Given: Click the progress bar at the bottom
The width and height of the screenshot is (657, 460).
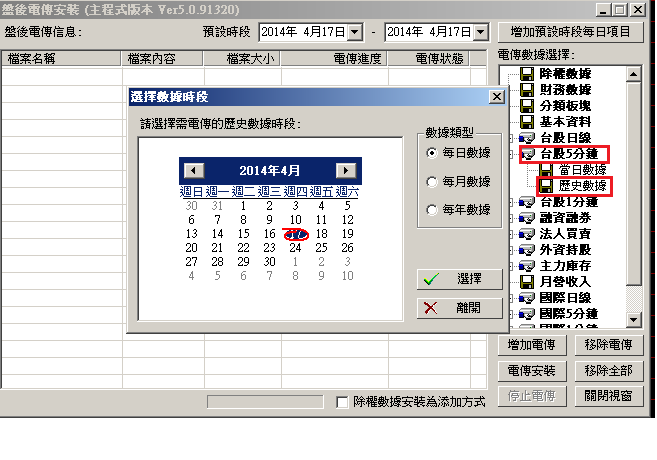Looking at the screenshot, I should point(265,402).
